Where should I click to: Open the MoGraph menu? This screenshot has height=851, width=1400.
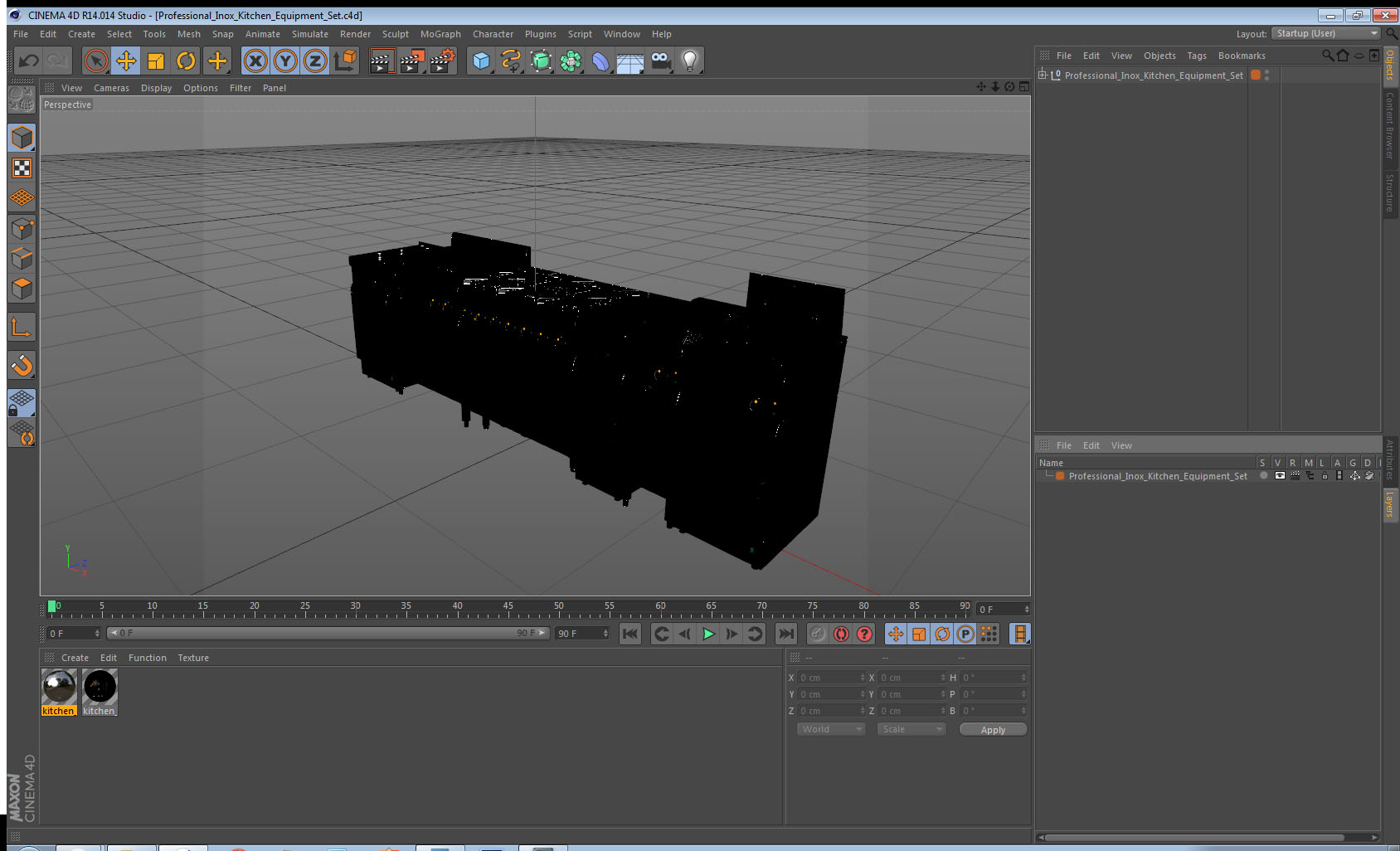coord(440,34)
